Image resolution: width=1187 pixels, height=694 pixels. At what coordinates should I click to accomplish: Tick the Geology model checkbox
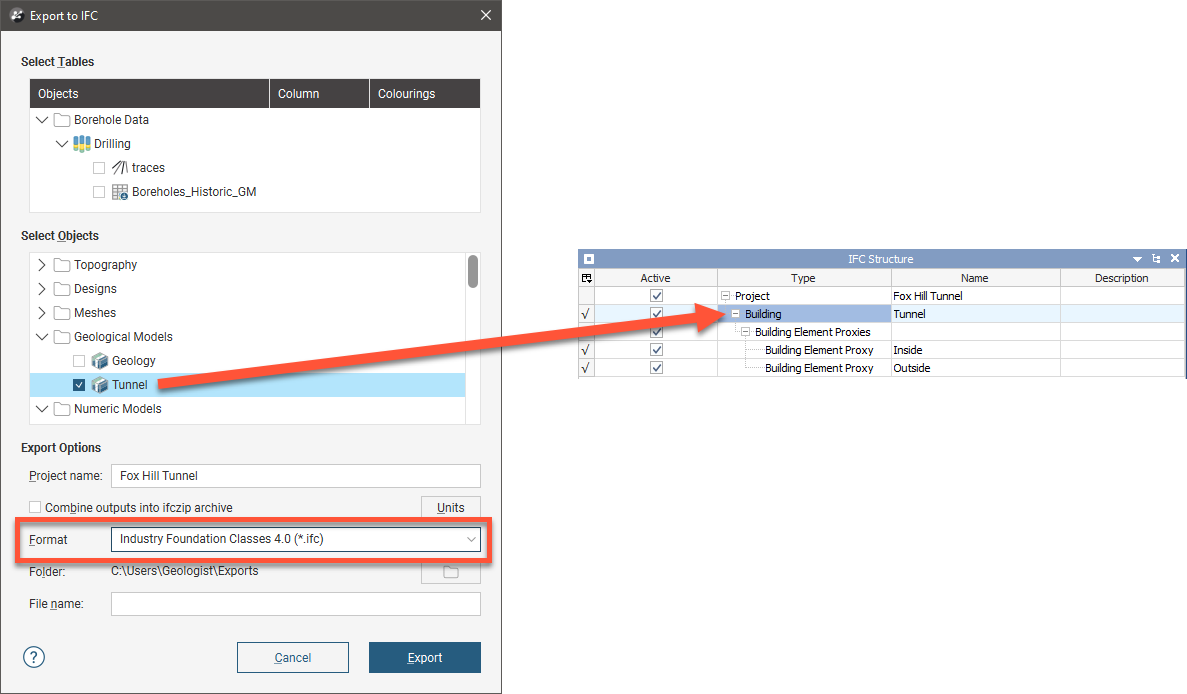tap(79, 361)
